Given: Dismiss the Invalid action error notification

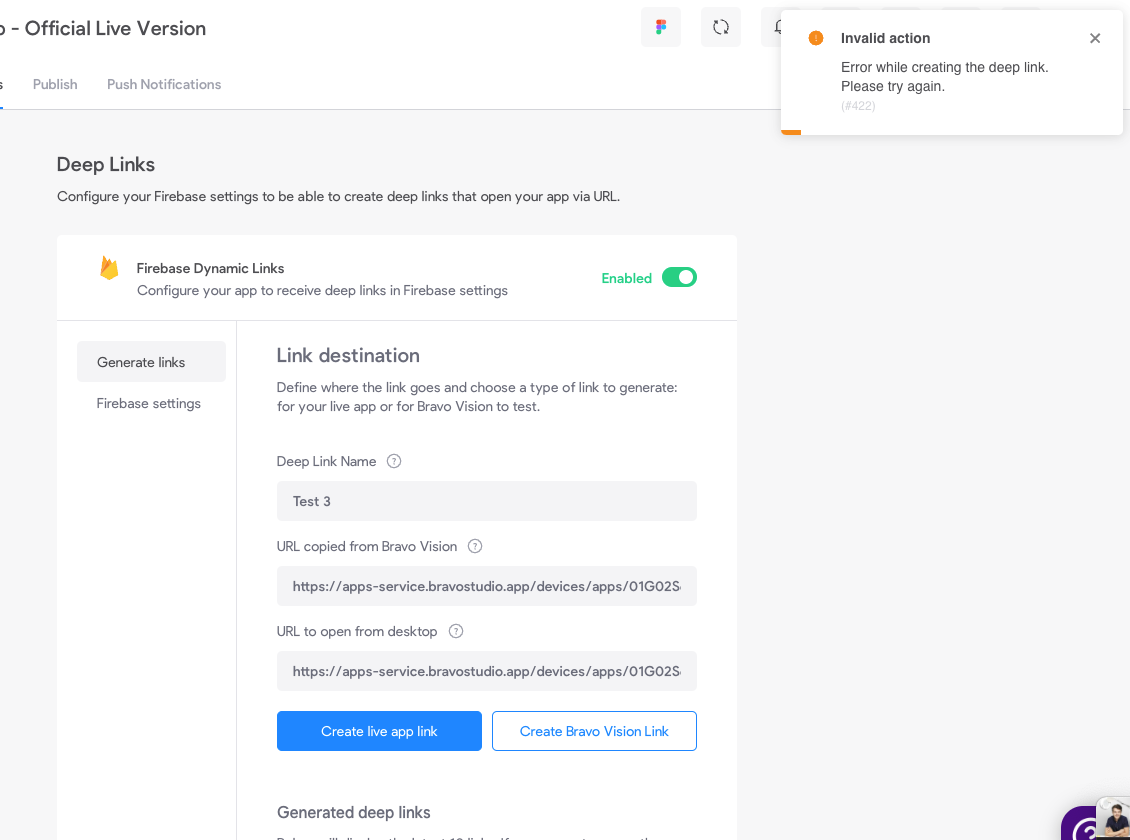Looking at the screenshot, I should [1095, 38].
